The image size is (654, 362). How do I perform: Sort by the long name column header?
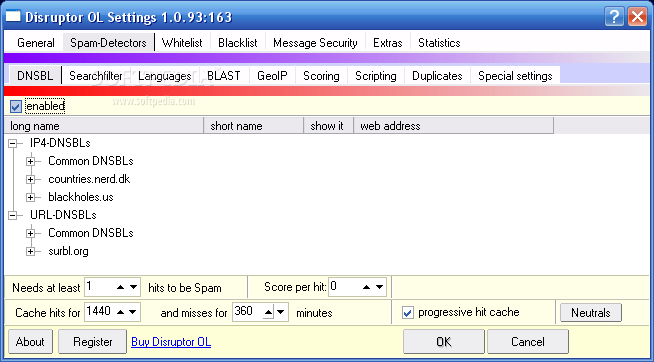pos(103,126)
